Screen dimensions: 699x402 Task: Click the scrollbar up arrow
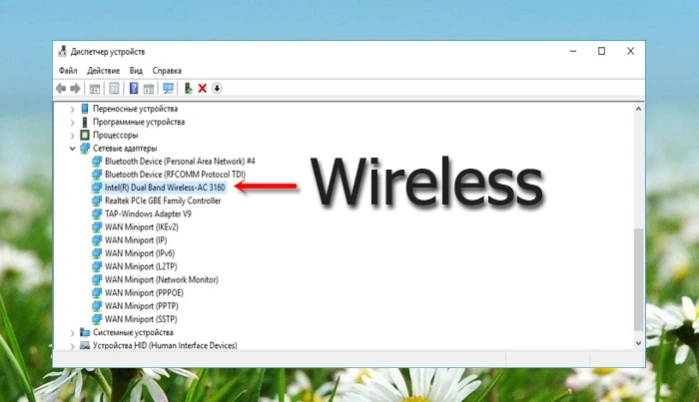638,109
